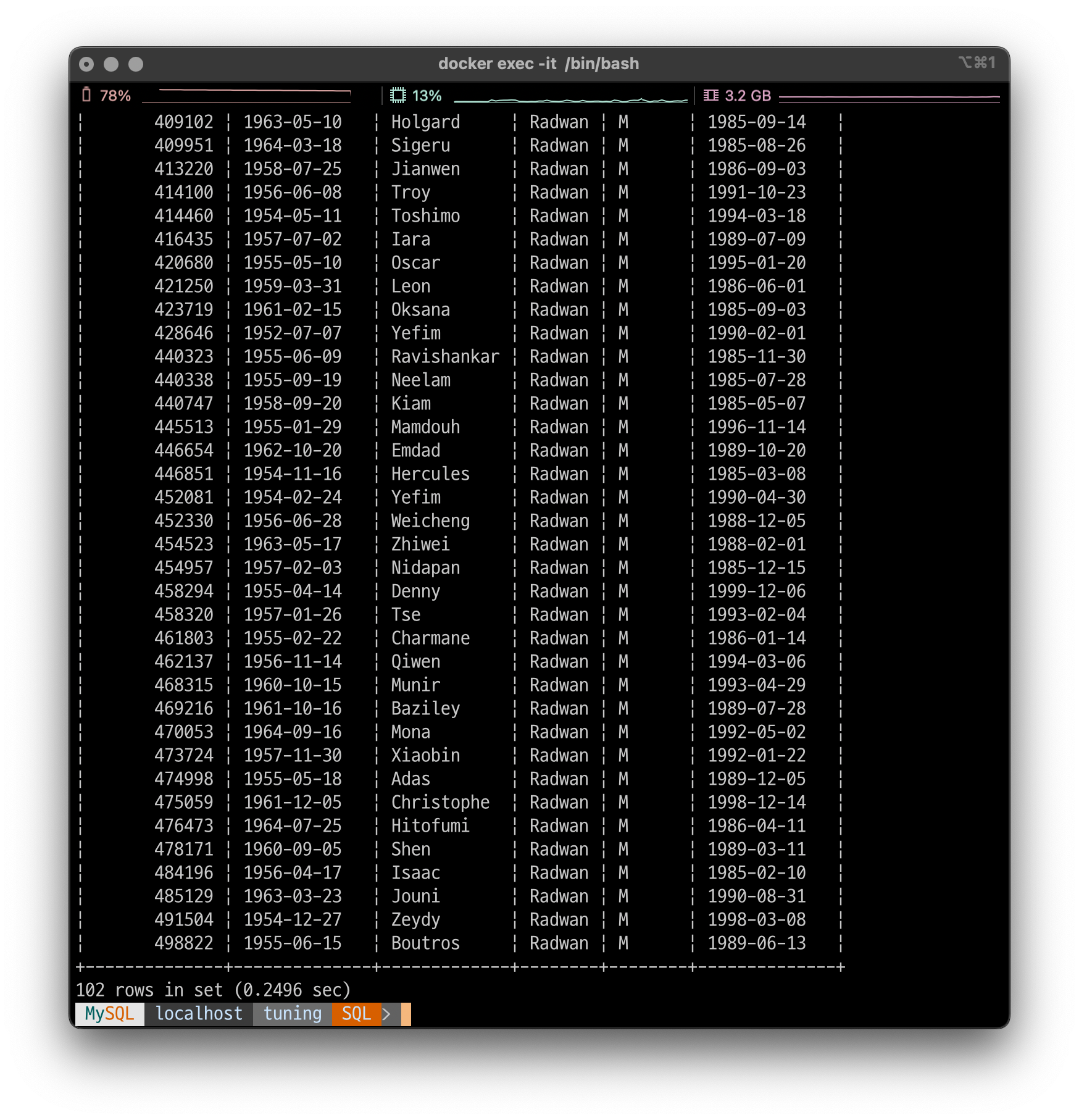The image size is (1079, 1120).
Task: Click first name Boutros
Action: point(425,943)
